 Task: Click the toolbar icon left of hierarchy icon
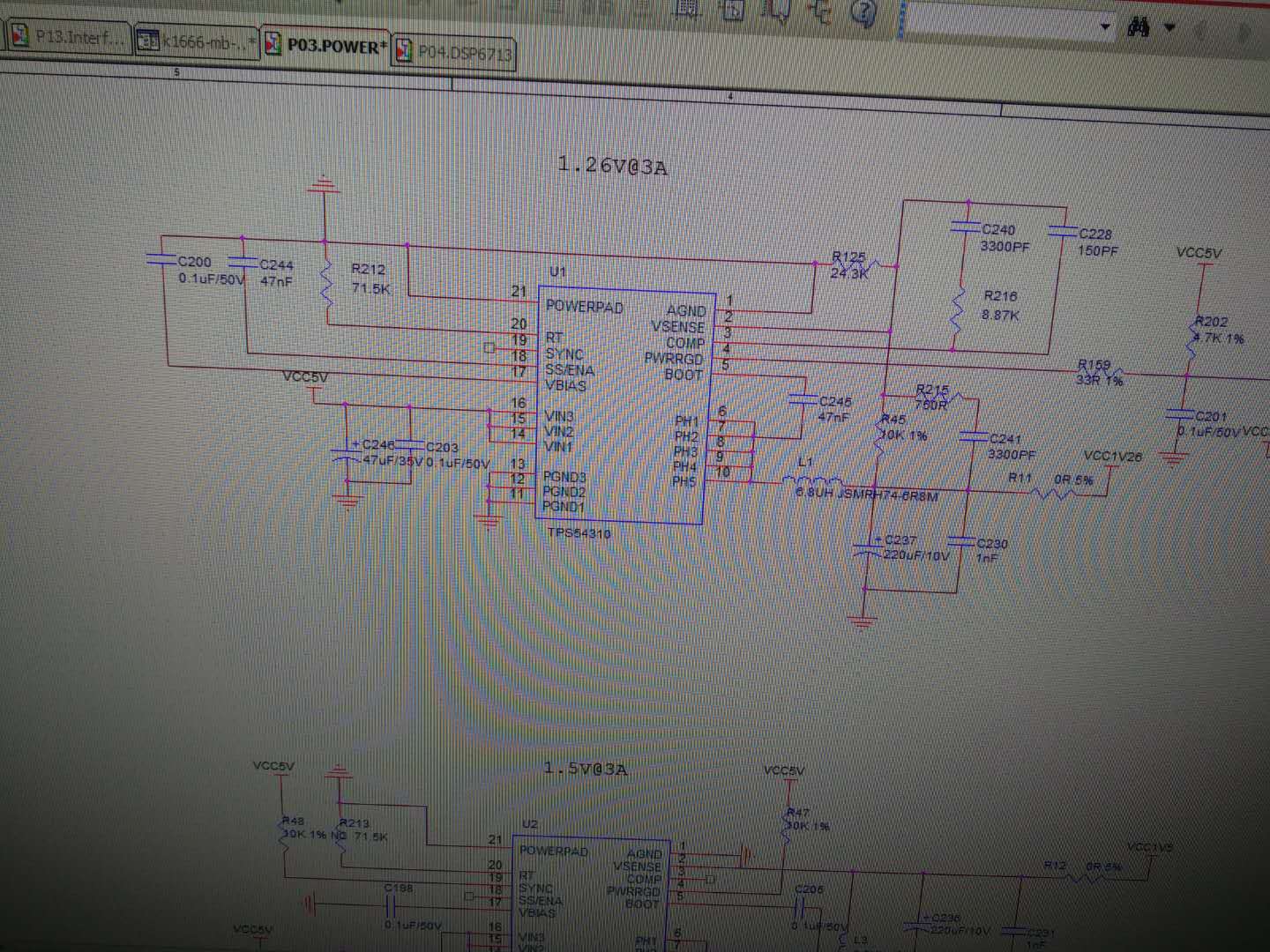click(778, 10)
